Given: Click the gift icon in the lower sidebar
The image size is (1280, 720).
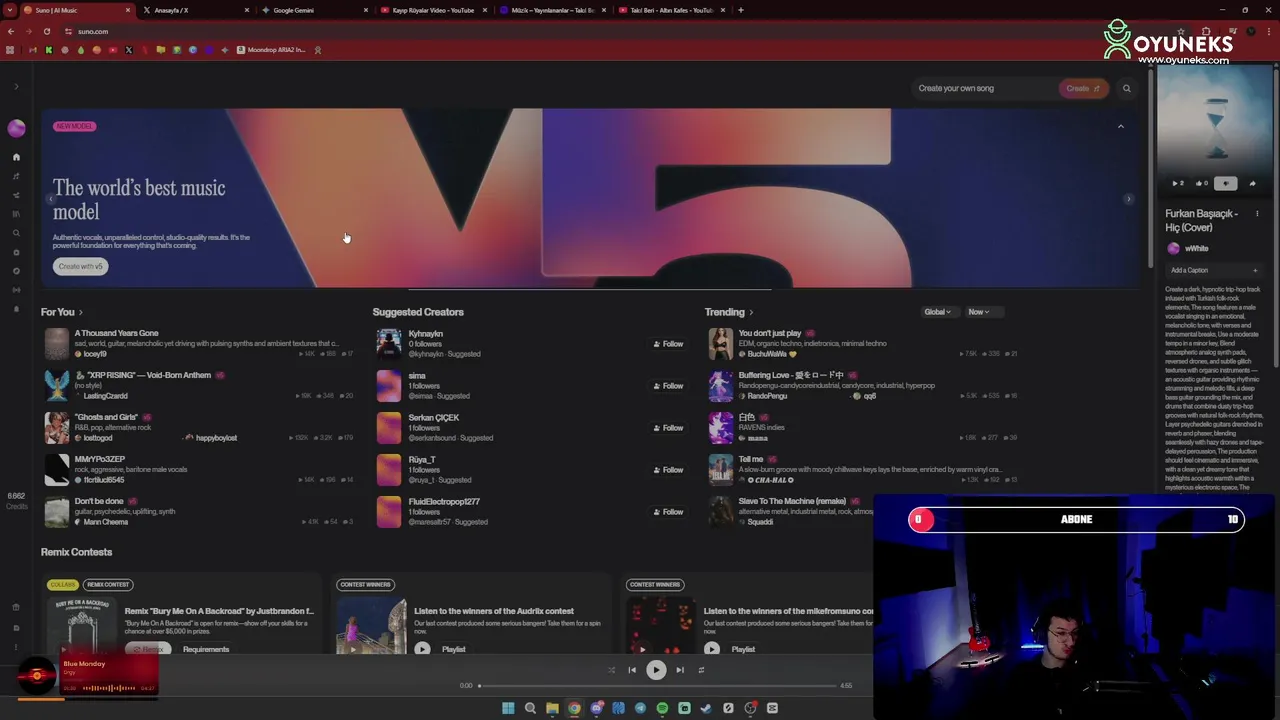Looking at the screenshot, I should click(16, 607).
